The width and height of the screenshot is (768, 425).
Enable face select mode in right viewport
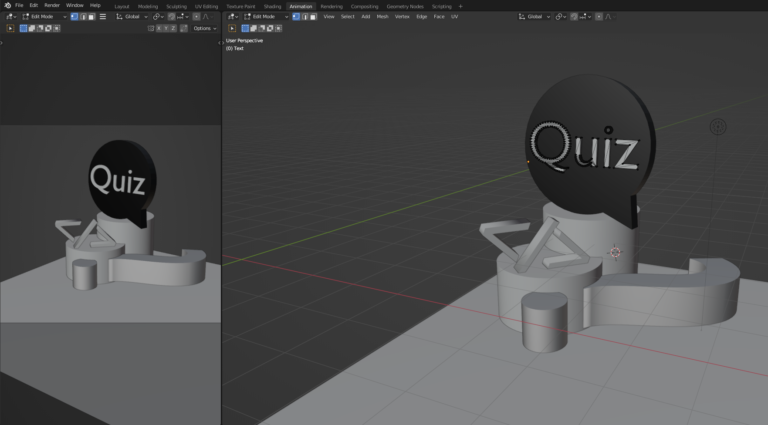(313, 17)
